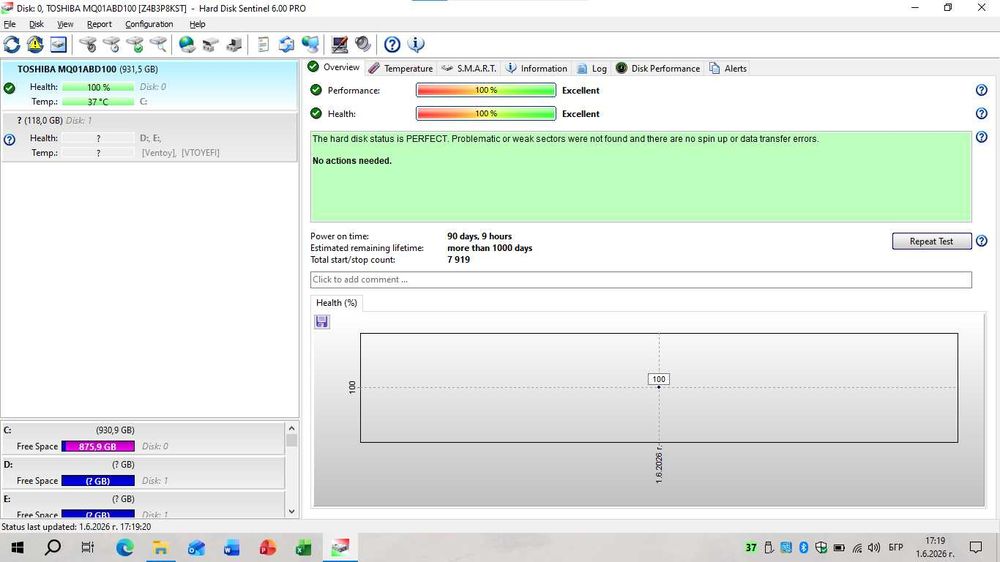Switch to the Disk Performance tab
This screenshot has width=1000, height=562.
coord(658,68)
